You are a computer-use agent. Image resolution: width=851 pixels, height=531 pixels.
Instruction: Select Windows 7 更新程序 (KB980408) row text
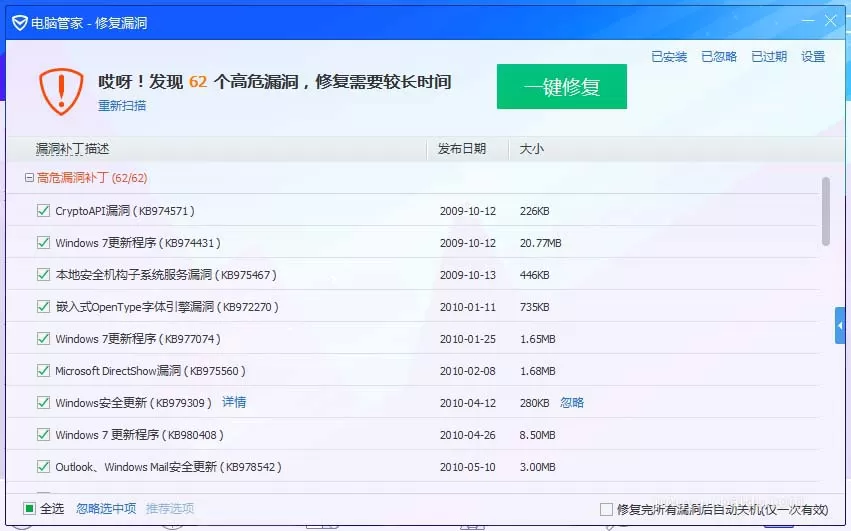[139, 435]
